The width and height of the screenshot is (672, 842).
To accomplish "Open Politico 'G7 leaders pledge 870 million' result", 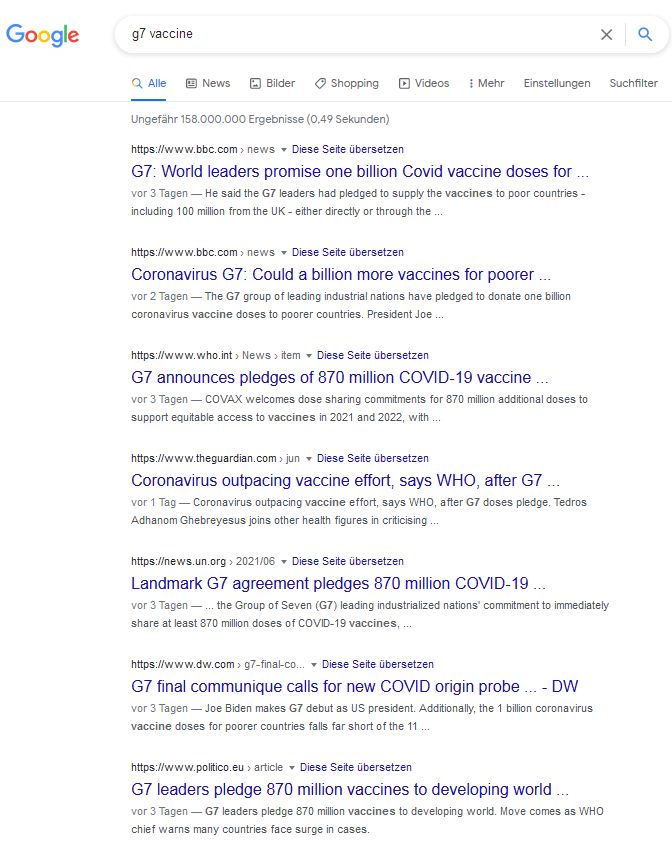I will coord(349,789).
